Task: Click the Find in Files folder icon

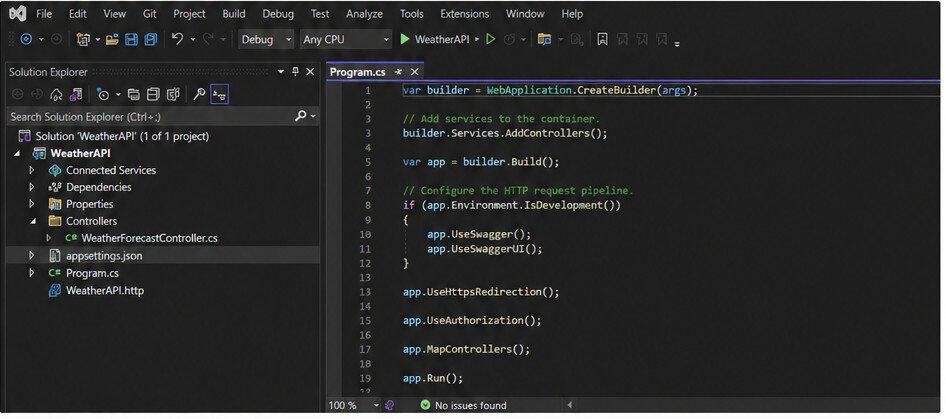Action: click(544, 39)
